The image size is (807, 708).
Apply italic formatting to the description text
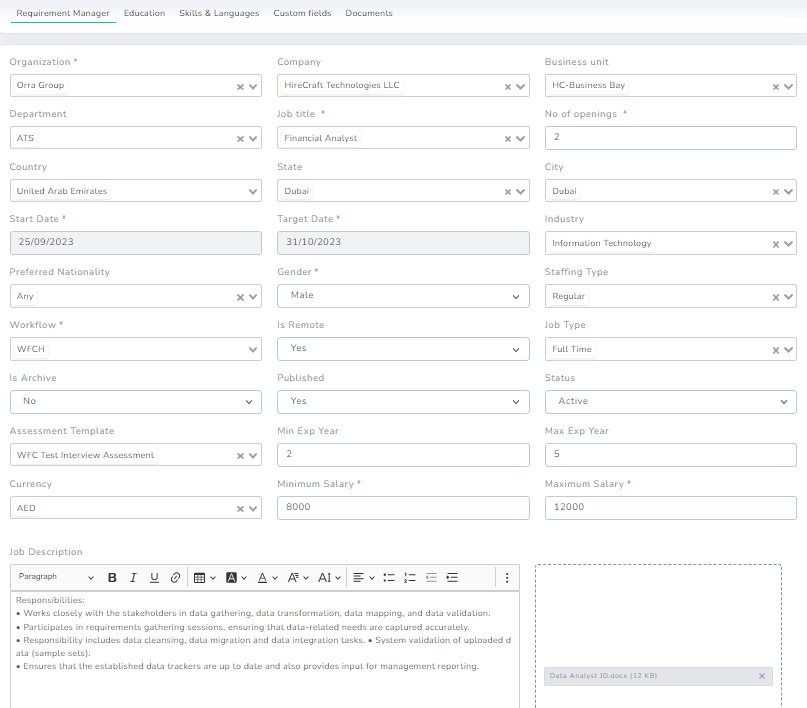coord(132,577)
